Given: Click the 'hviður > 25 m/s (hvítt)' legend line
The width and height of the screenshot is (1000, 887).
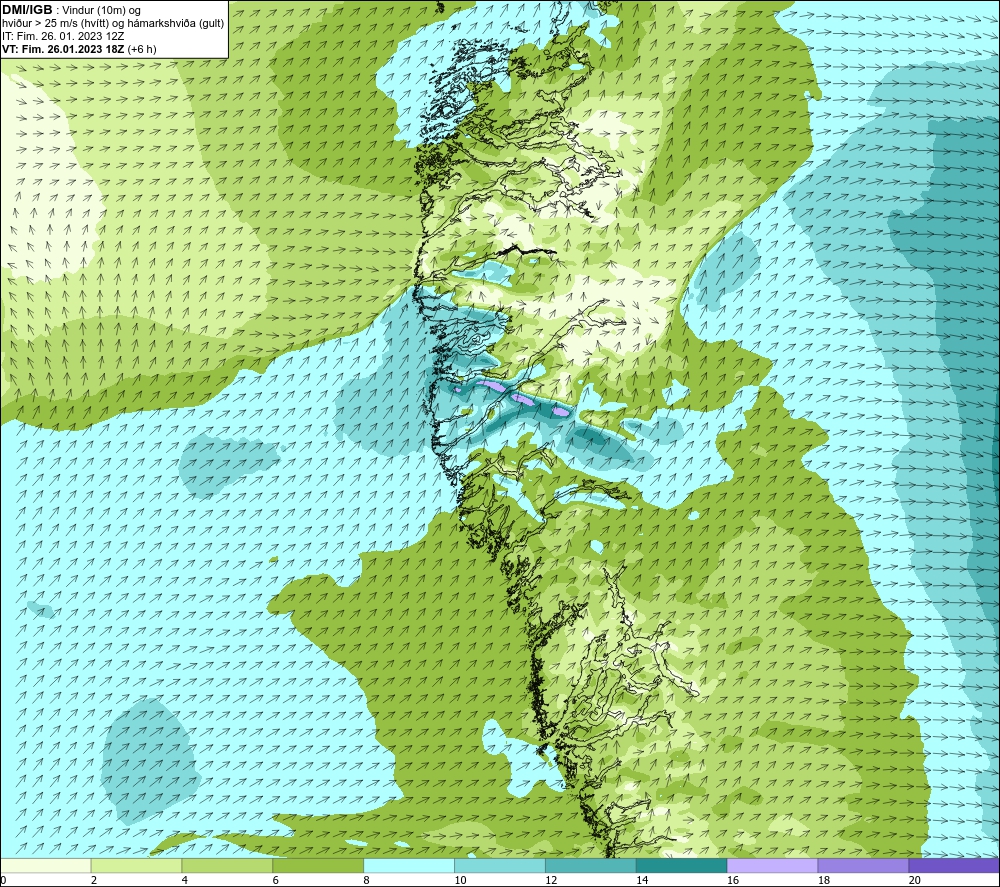Looking at the screenshot, I should (x=113, y=24).
